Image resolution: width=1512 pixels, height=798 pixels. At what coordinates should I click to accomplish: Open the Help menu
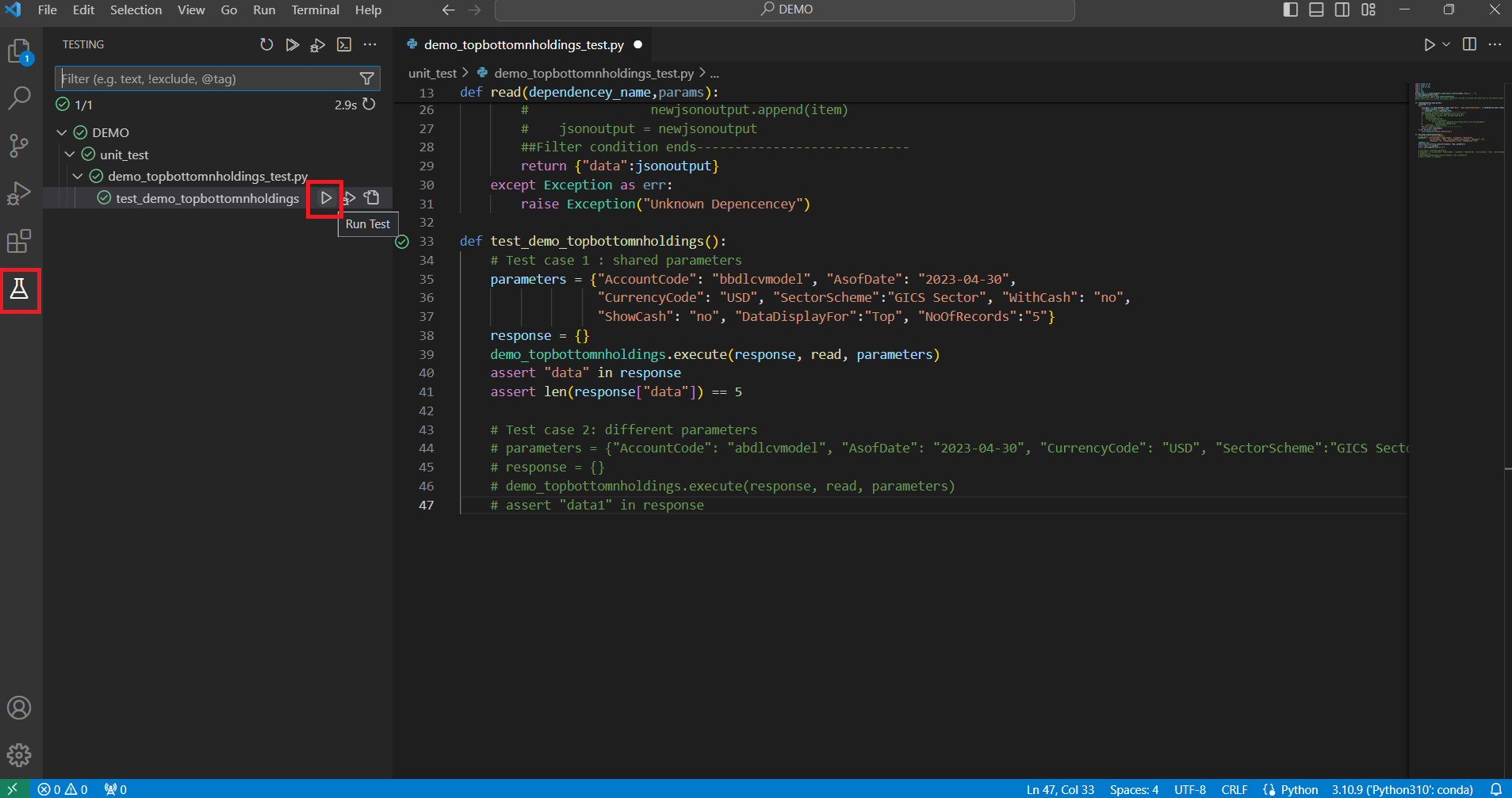368,10
